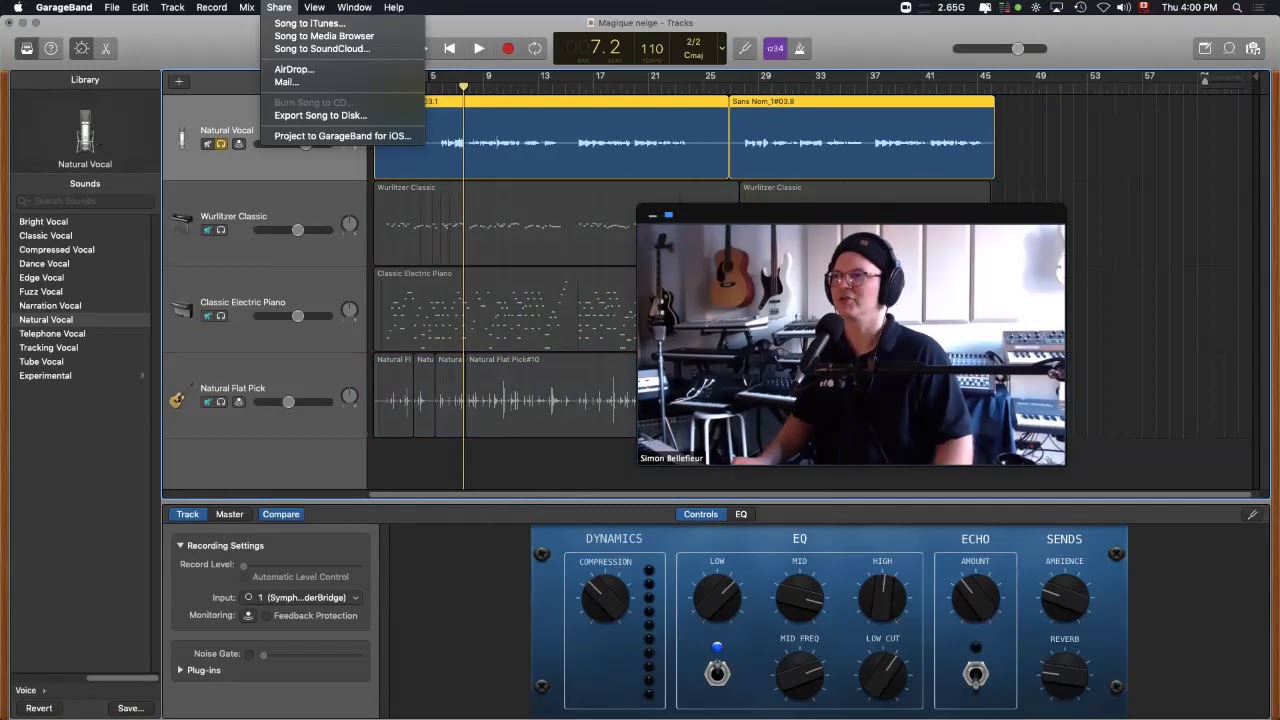Flip the EQ Low toggle switch

pos(717,673)
